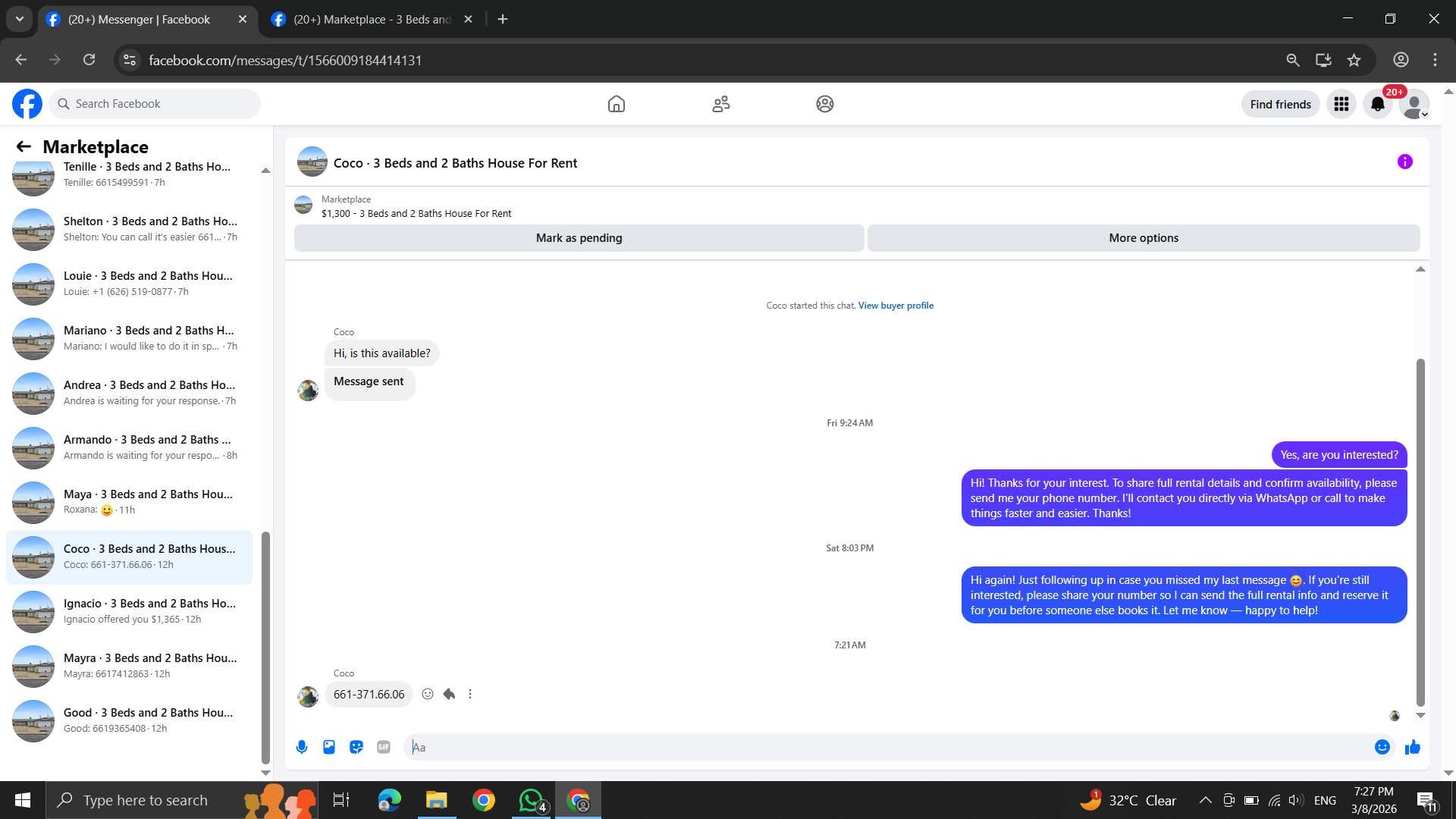Click the voice clip microphone icon
1456x819 pixels.
pos(302,747)
